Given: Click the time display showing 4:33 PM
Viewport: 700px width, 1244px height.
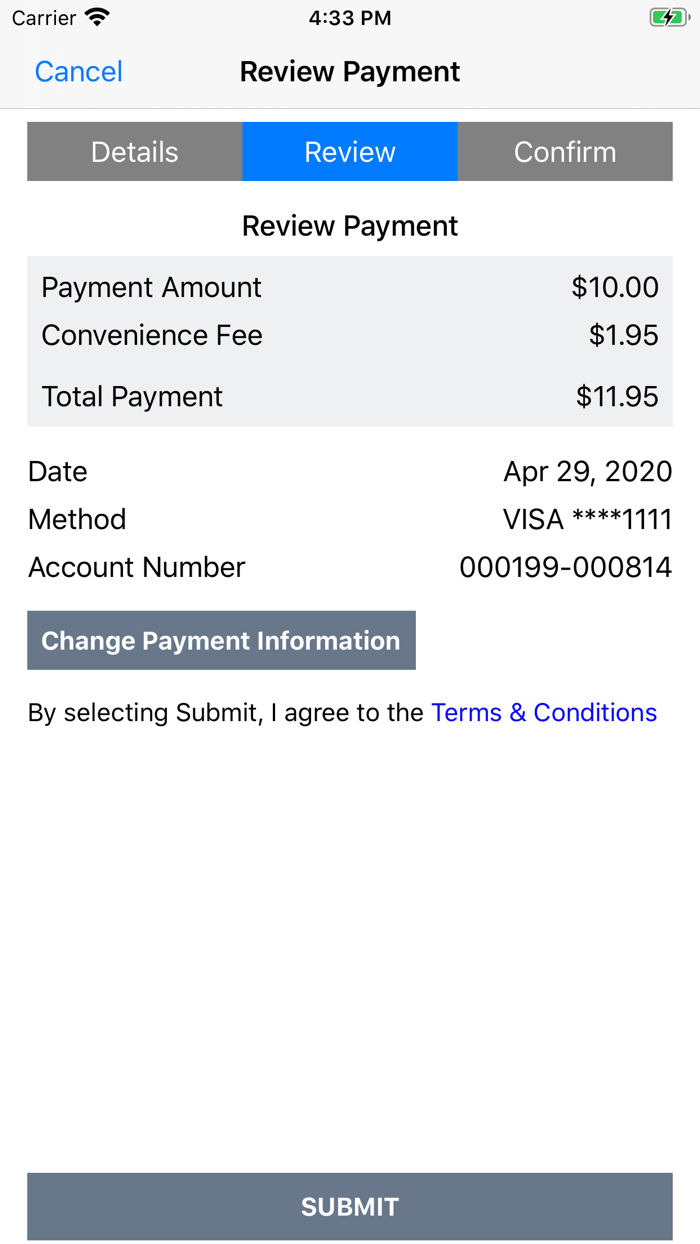Looking at the screenshot, I should click(x=350, y=17).
